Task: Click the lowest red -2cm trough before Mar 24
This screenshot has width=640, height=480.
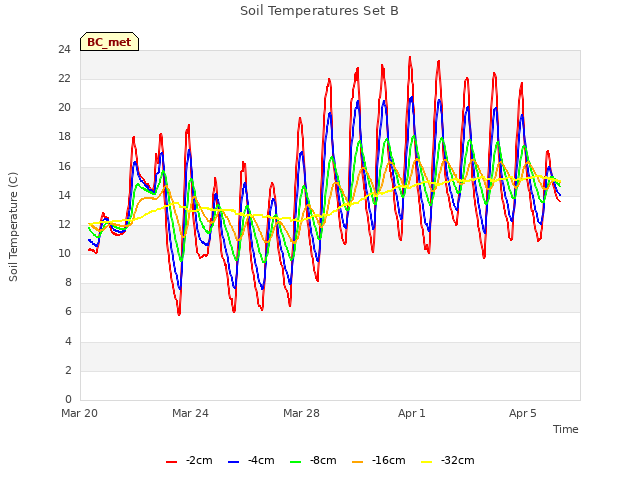Action: click(179, 314)
